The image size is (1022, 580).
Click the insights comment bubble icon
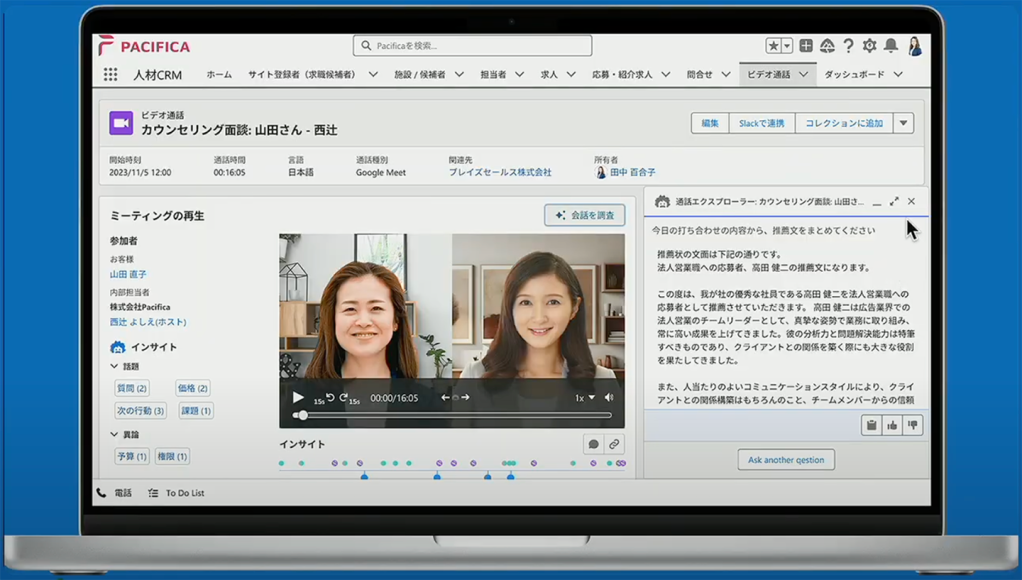pyautogui.click(x=593, y=444)
